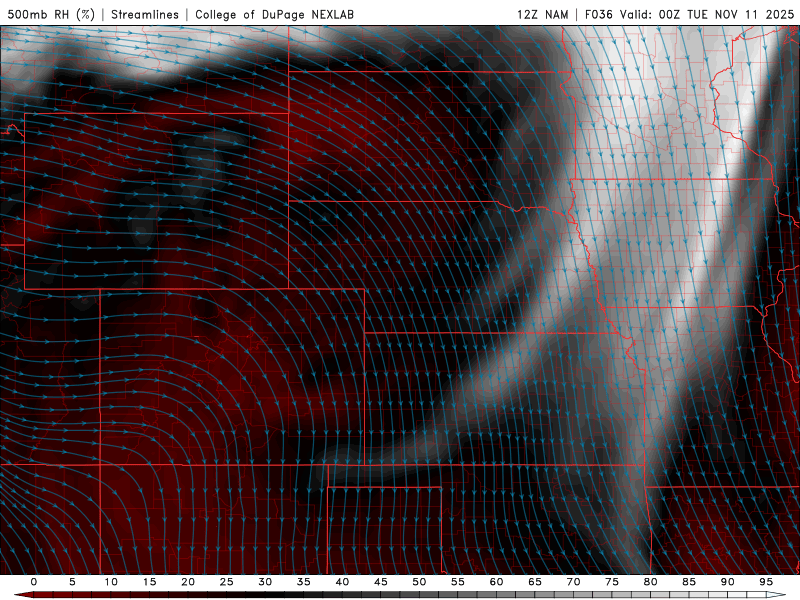Image resolution: width=800 pixels, height=600 pixels.
Task: Click the '5' value on the color scale
Action: coord(72,582)
